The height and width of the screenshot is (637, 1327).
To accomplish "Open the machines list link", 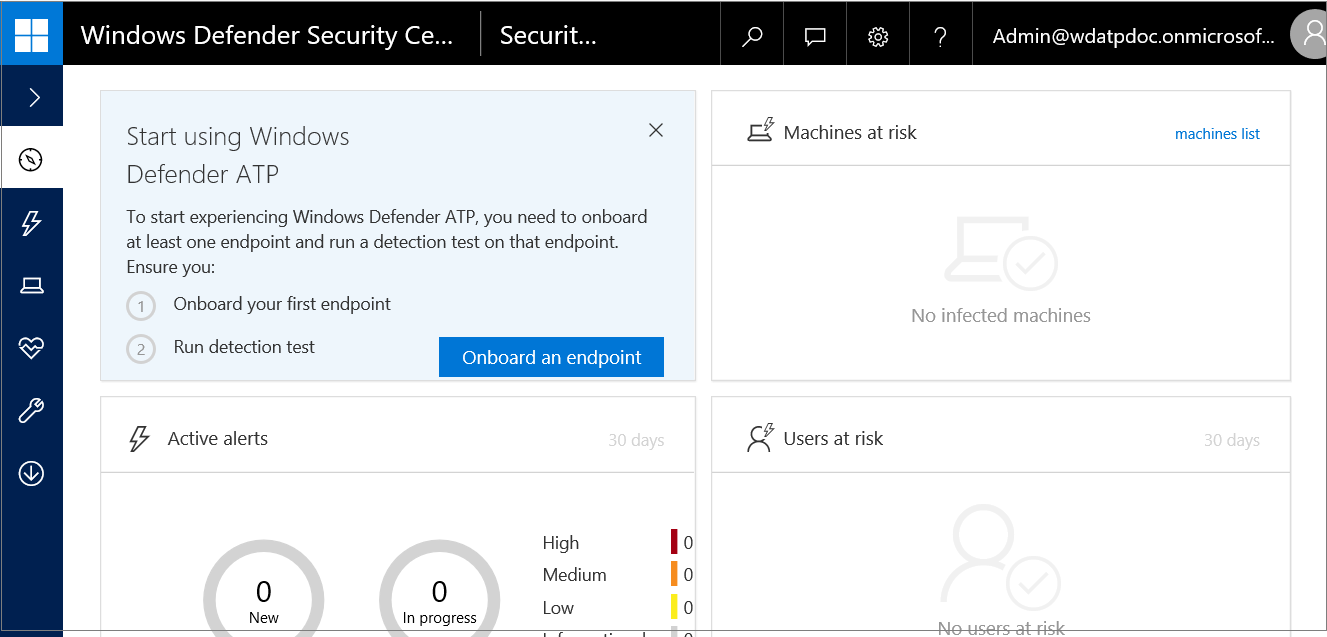I will click(x=1217, y=134).
